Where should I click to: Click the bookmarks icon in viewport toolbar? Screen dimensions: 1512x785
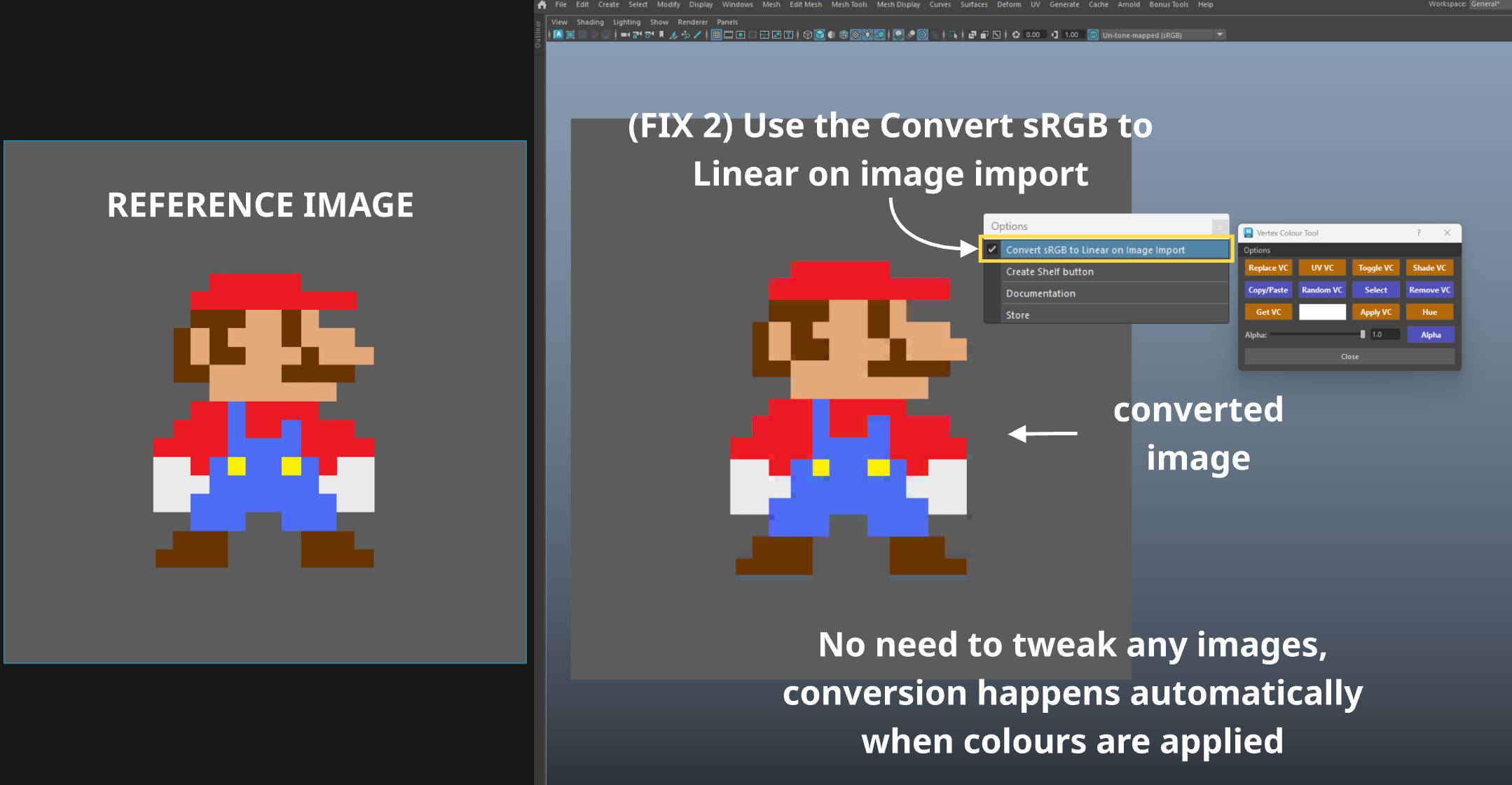[x=661, y=35]
